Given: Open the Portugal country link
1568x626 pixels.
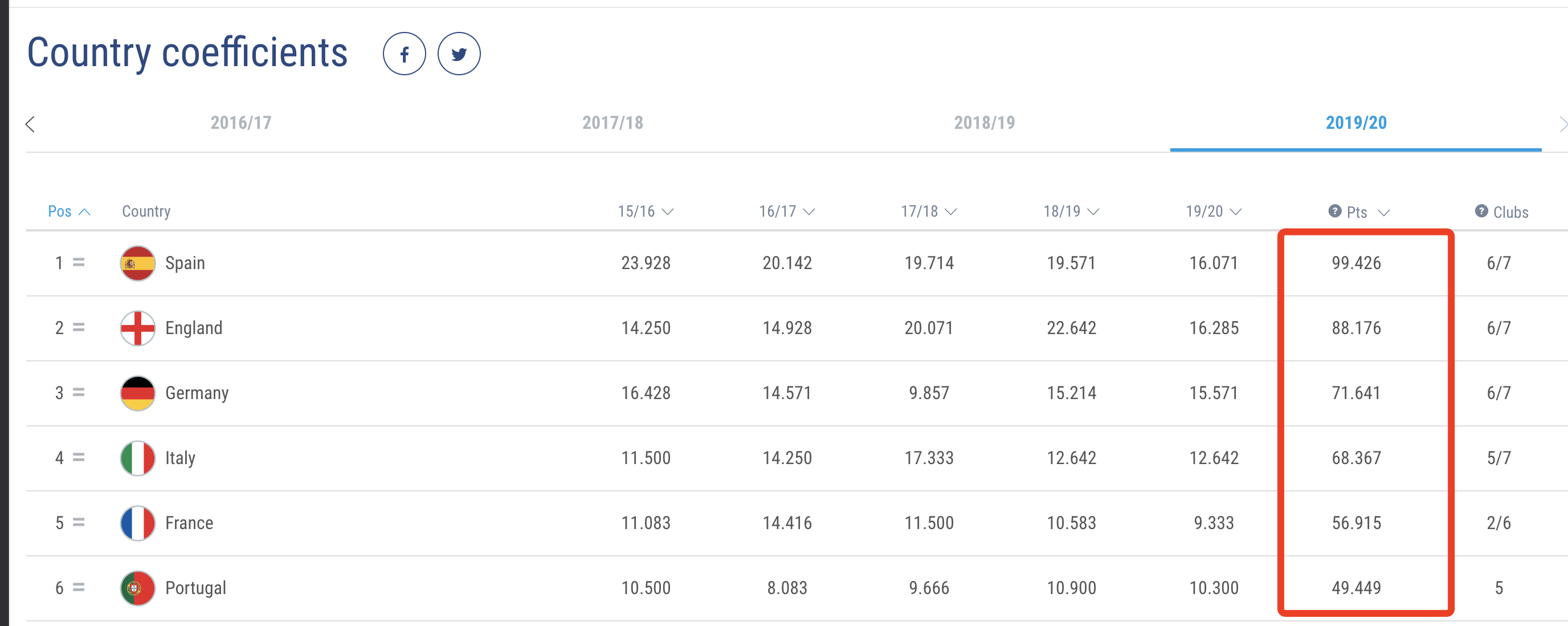Looking at the screenshot, I should coord(195,588).
